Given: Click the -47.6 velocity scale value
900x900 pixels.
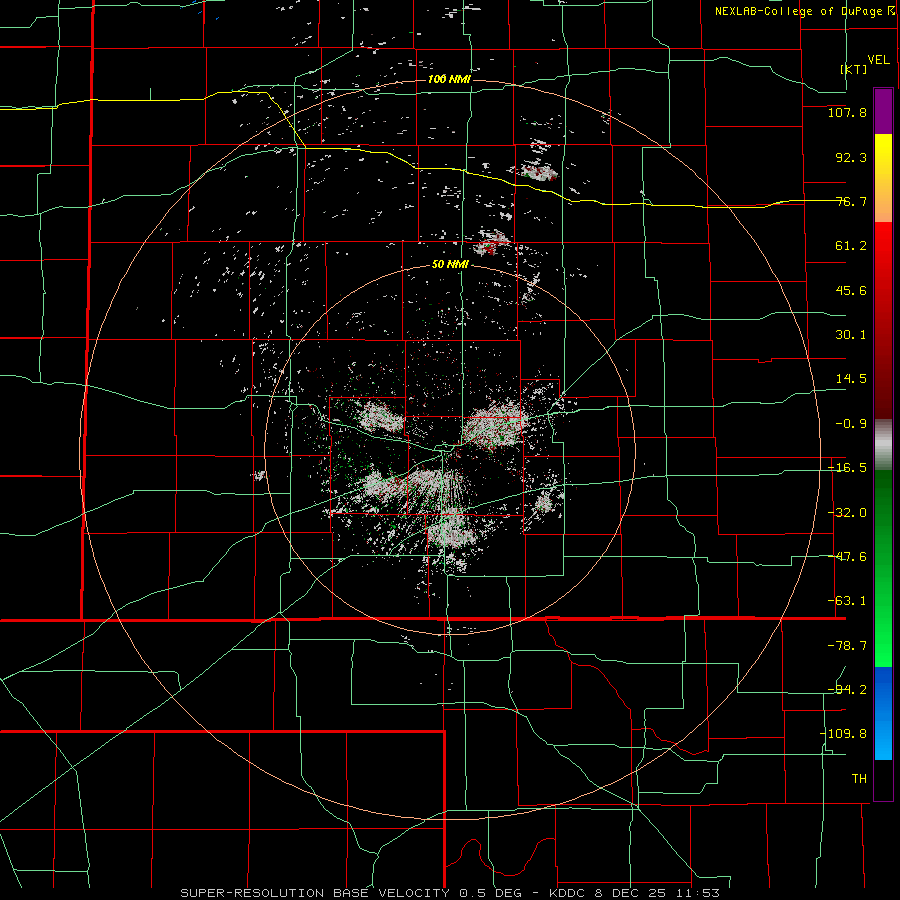Looking at the screenshot, I should point(847,557).
